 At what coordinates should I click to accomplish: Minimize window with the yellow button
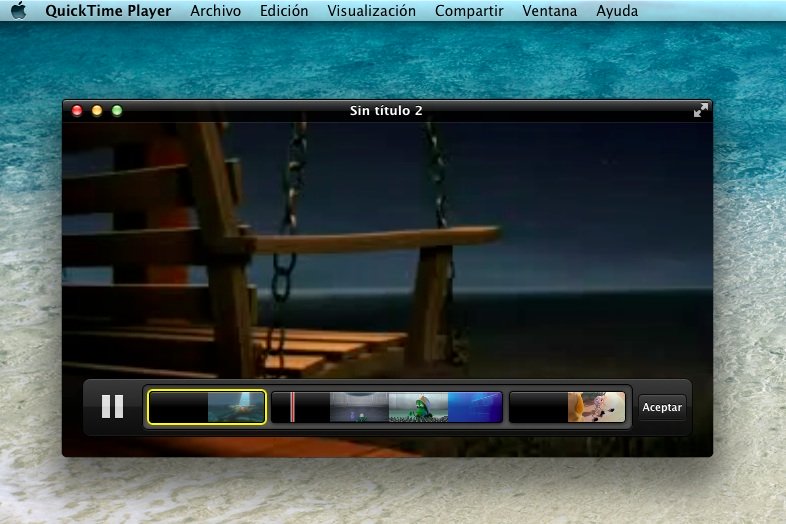point(97,111)
